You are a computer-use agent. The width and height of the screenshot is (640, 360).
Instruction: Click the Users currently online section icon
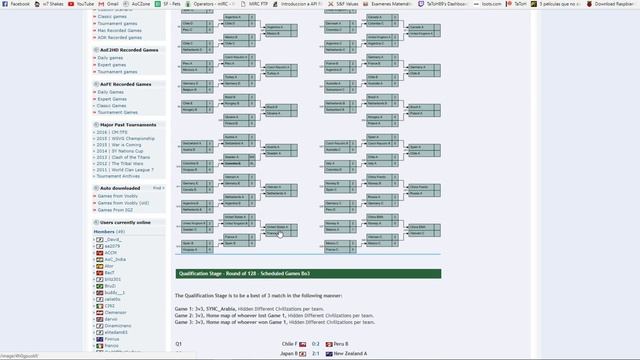[x=96, y=222]
